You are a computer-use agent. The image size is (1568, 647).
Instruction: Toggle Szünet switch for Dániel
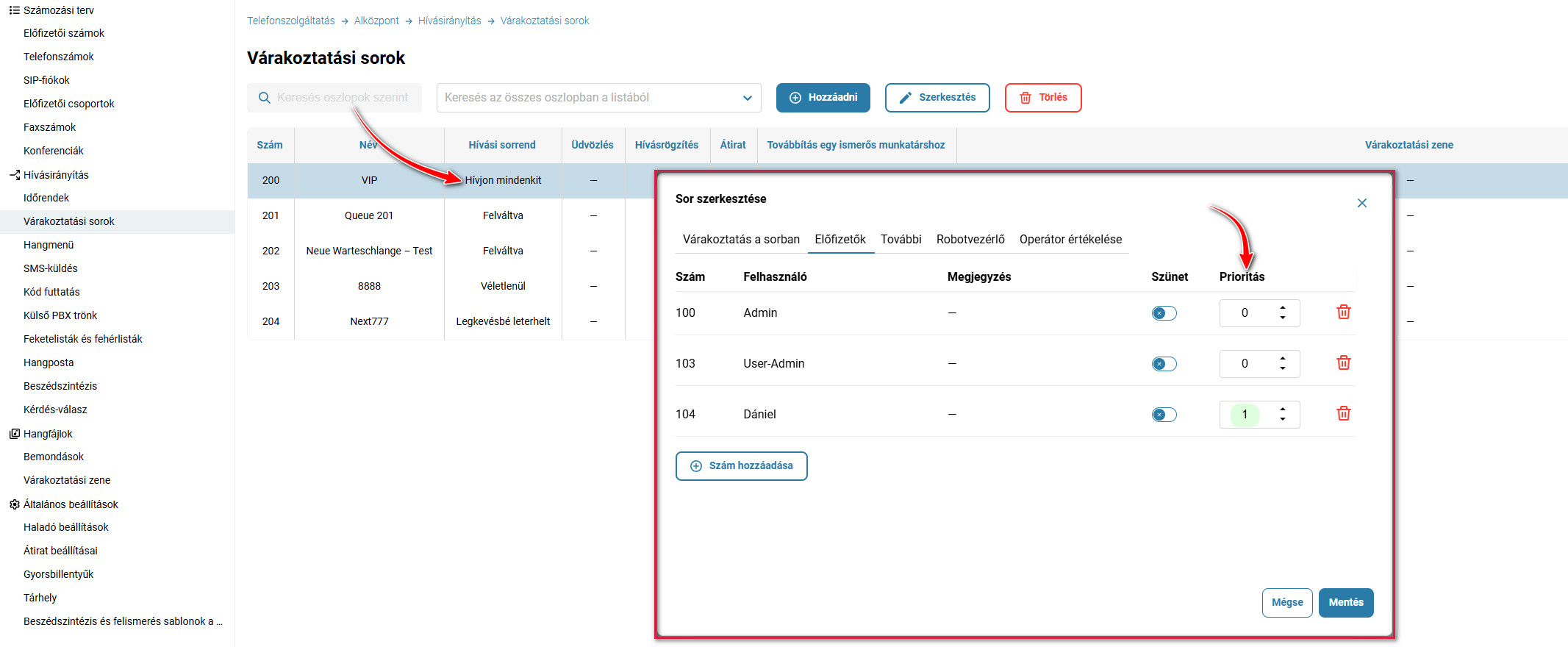click(1164, 415)
